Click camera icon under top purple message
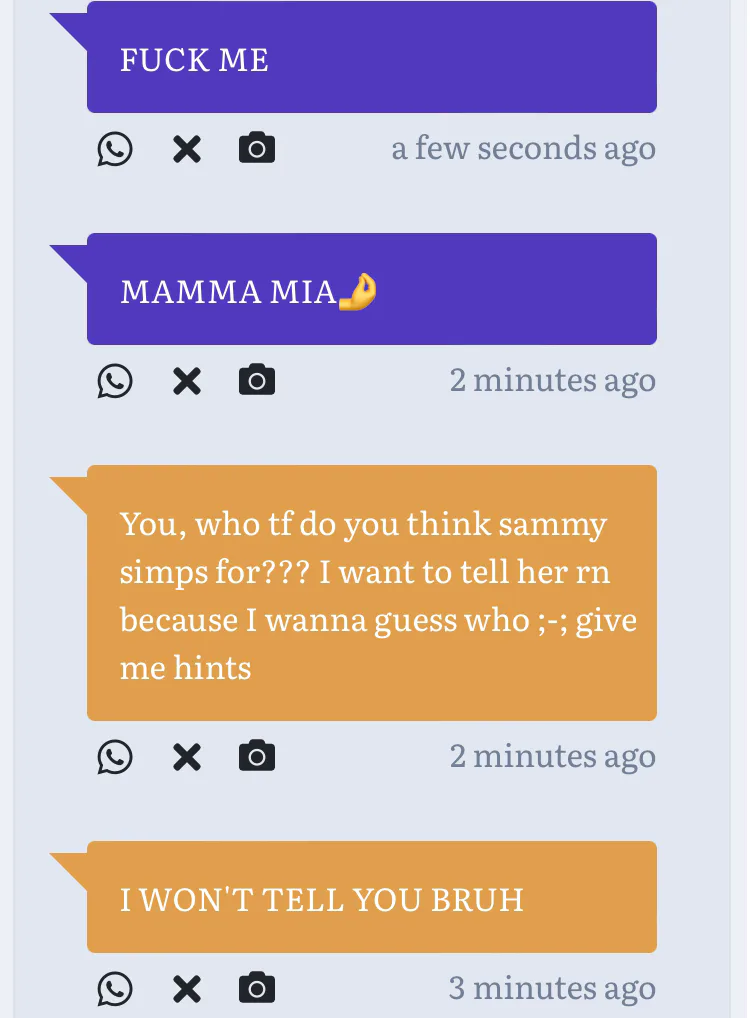This screenshot has width=750, height=1018. (x=257, y=149)
